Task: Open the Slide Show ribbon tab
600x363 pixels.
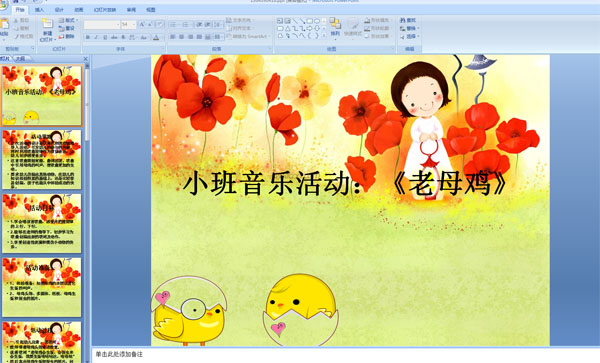Action: (x=105, y=10)
